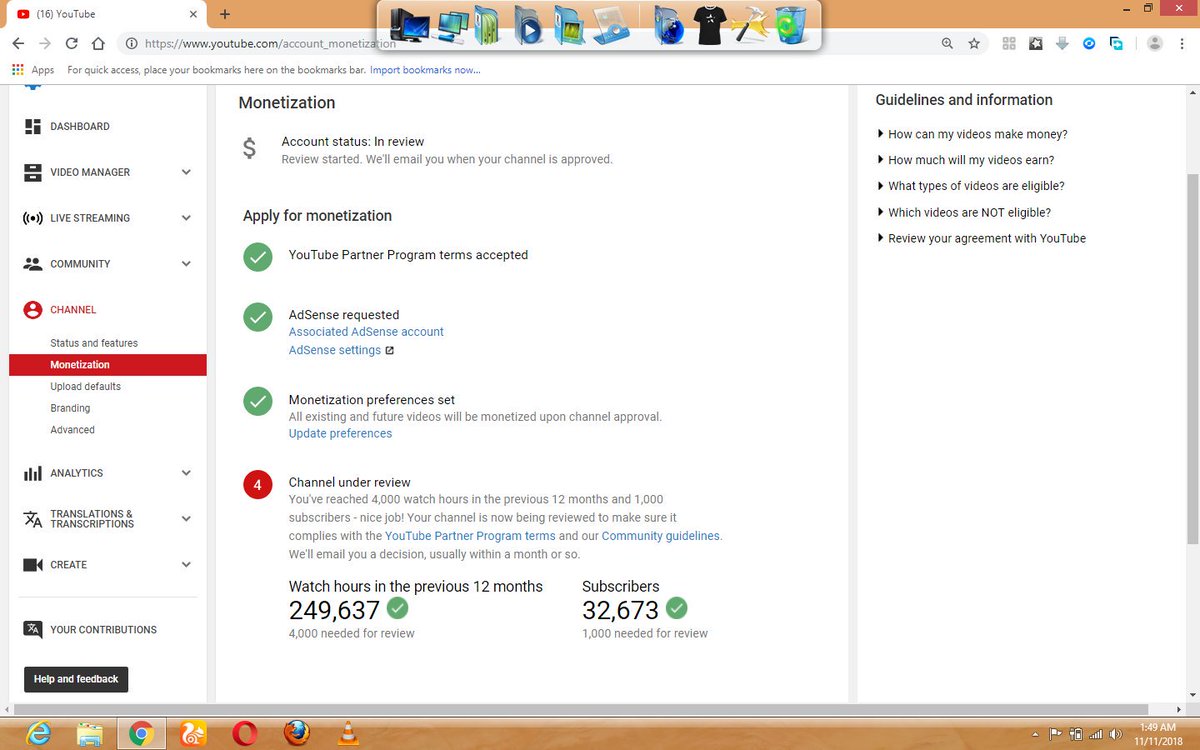1200x750 pixels.
Task: Click the external-link icon beside AdSense settings
Action: pos(390,351)
